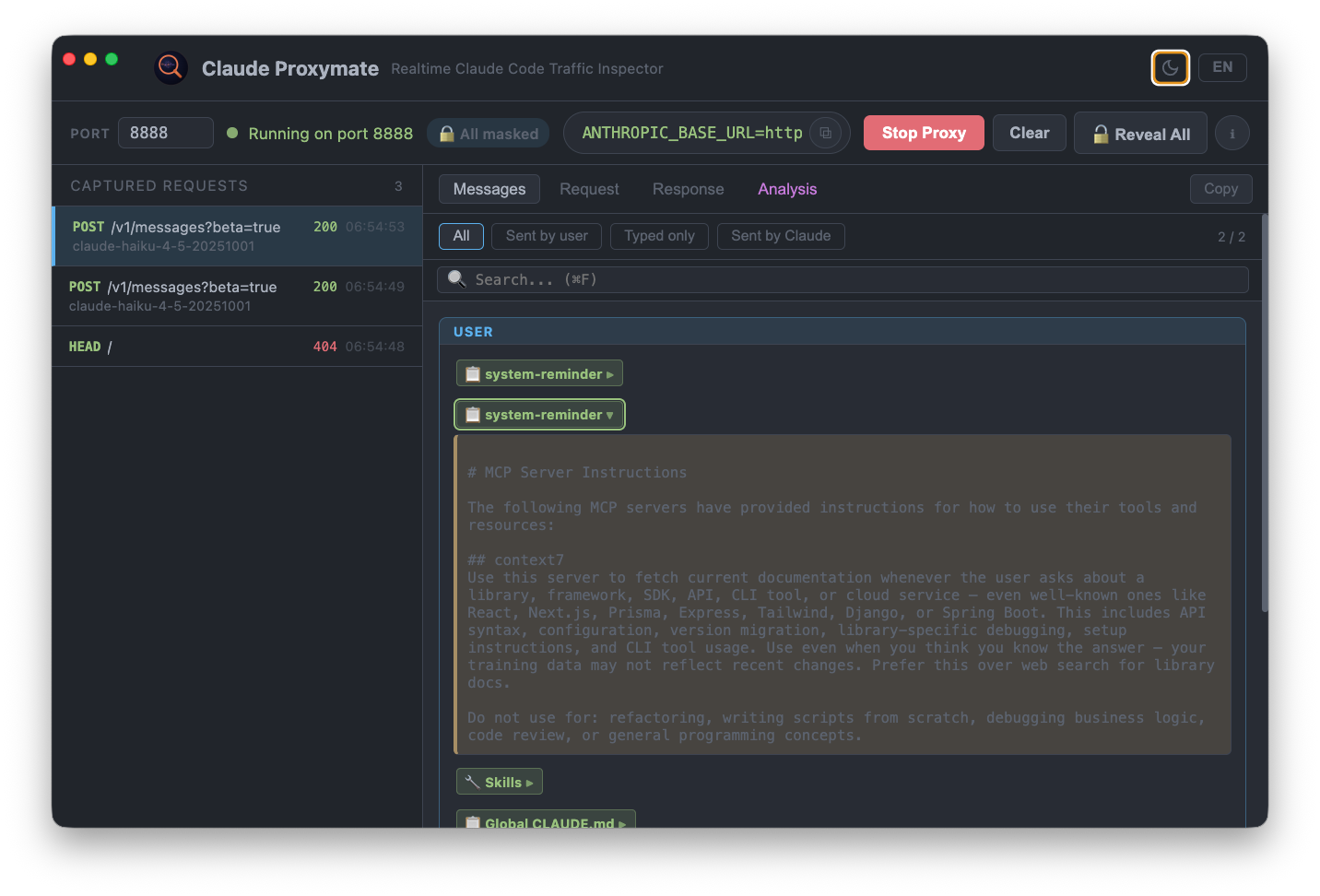Clear the captured requests
1320x896 pixels.
pyautogui.click(x=1029, y=133)
